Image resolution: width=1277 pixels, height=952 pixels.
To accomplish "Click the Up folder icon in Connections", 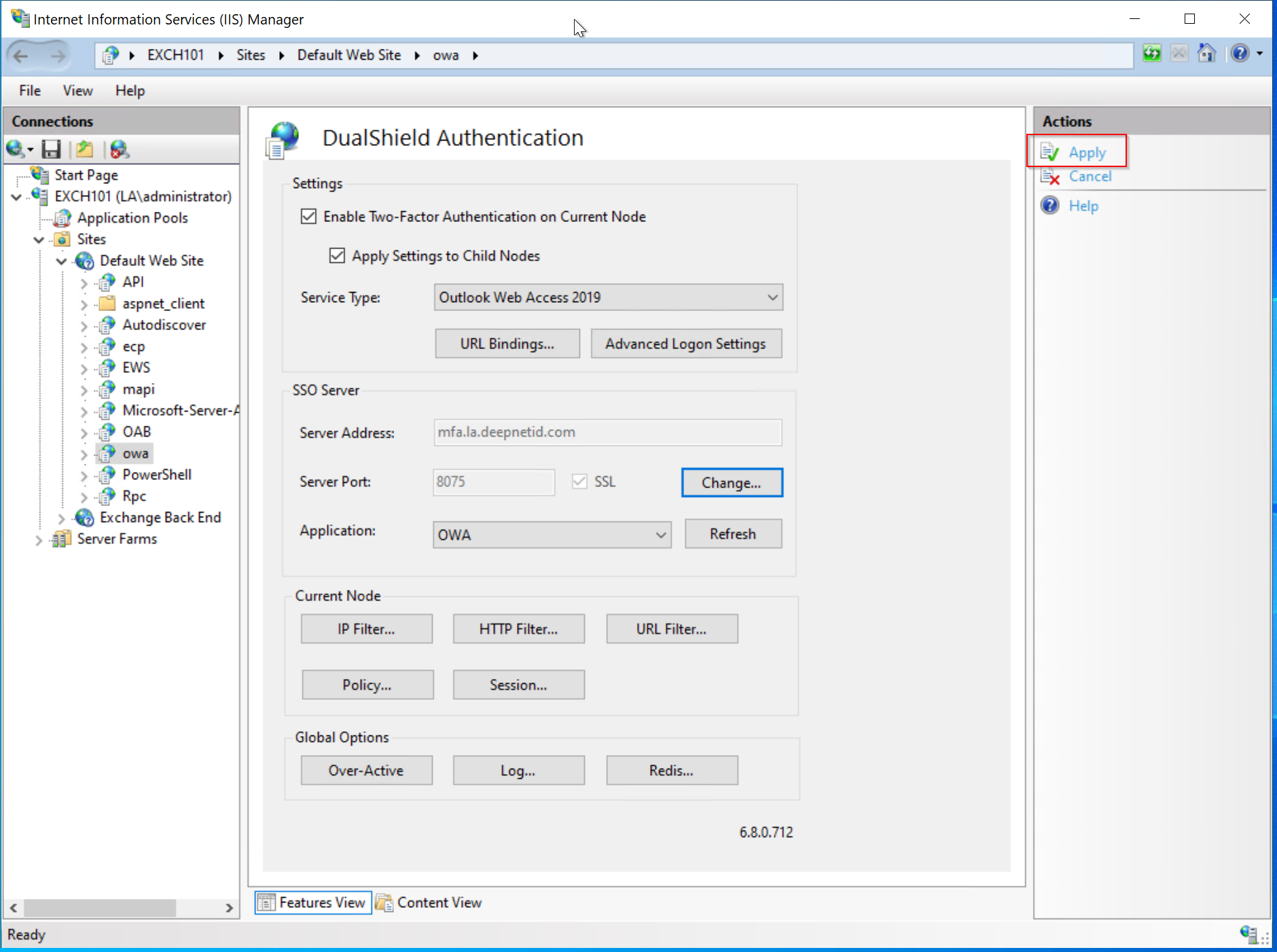I will 85,149.
